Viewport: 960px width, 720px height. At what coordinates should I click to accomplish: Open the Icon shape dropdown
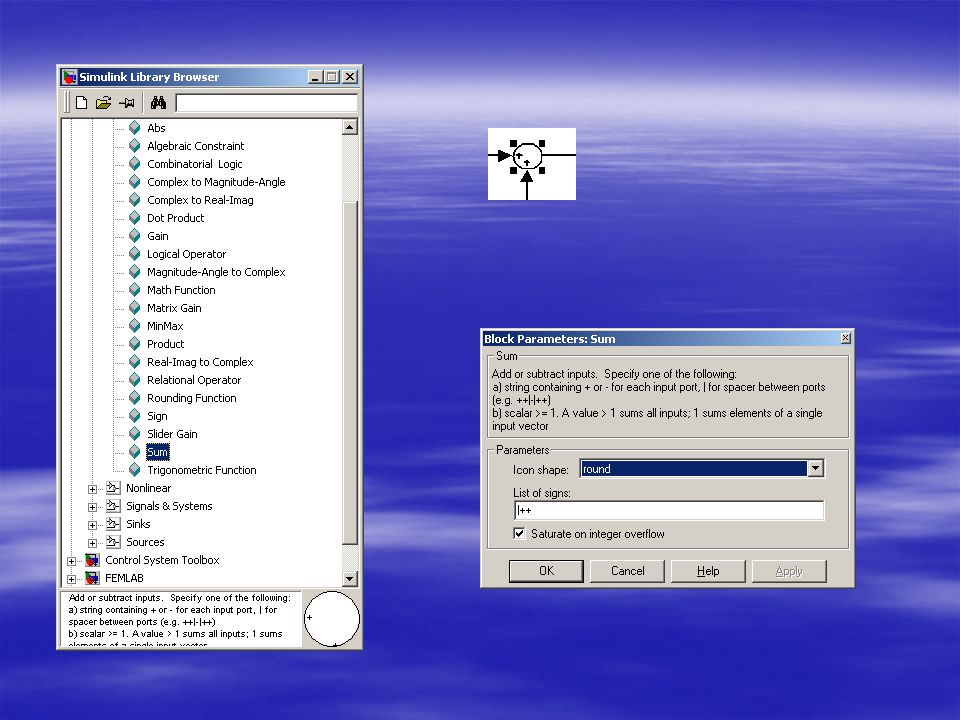pyautogui.click(x=816, y=468)
